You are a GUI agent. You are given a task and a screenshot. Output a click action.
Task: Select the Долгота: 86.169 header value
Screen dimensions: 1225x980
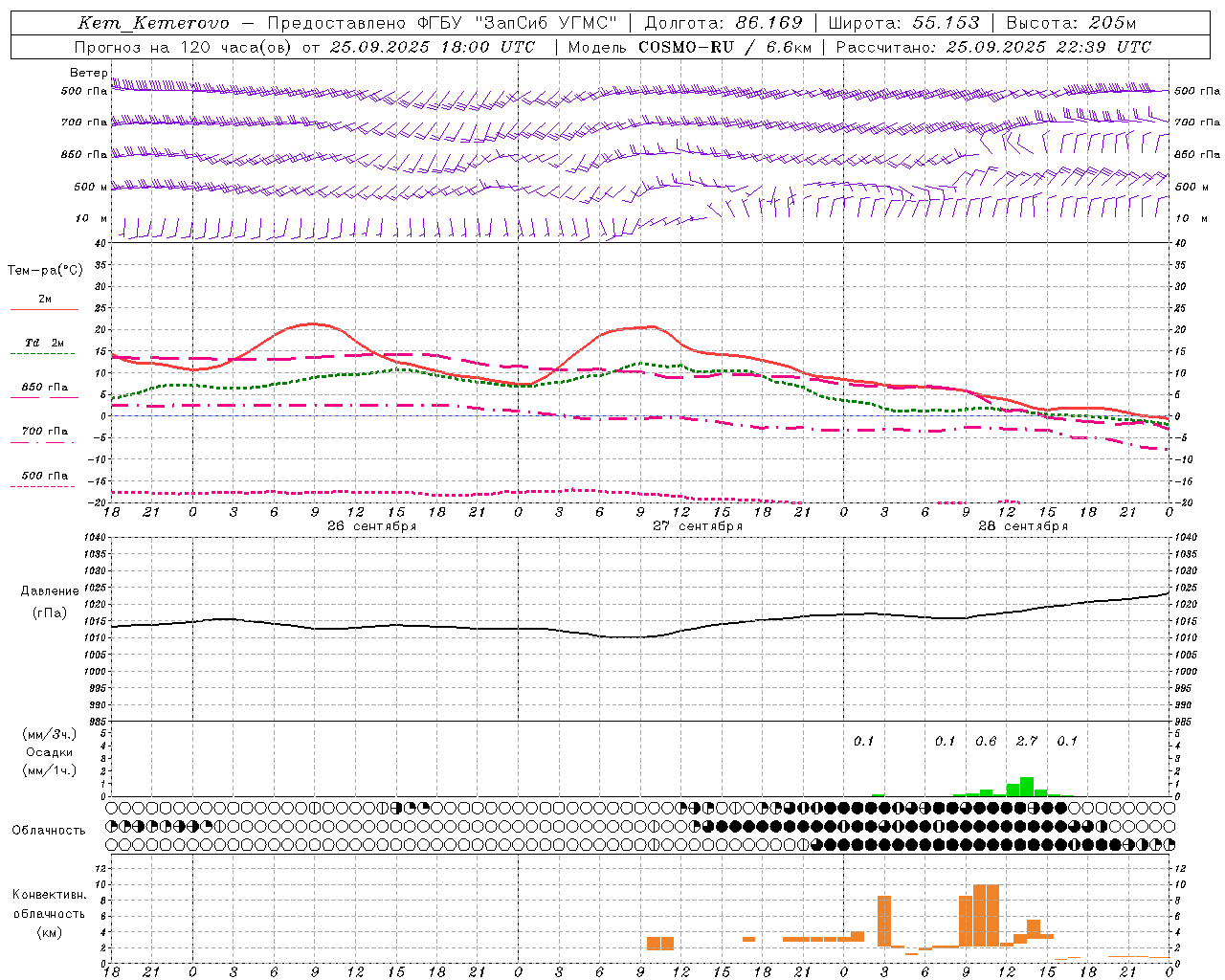point(724,23)
